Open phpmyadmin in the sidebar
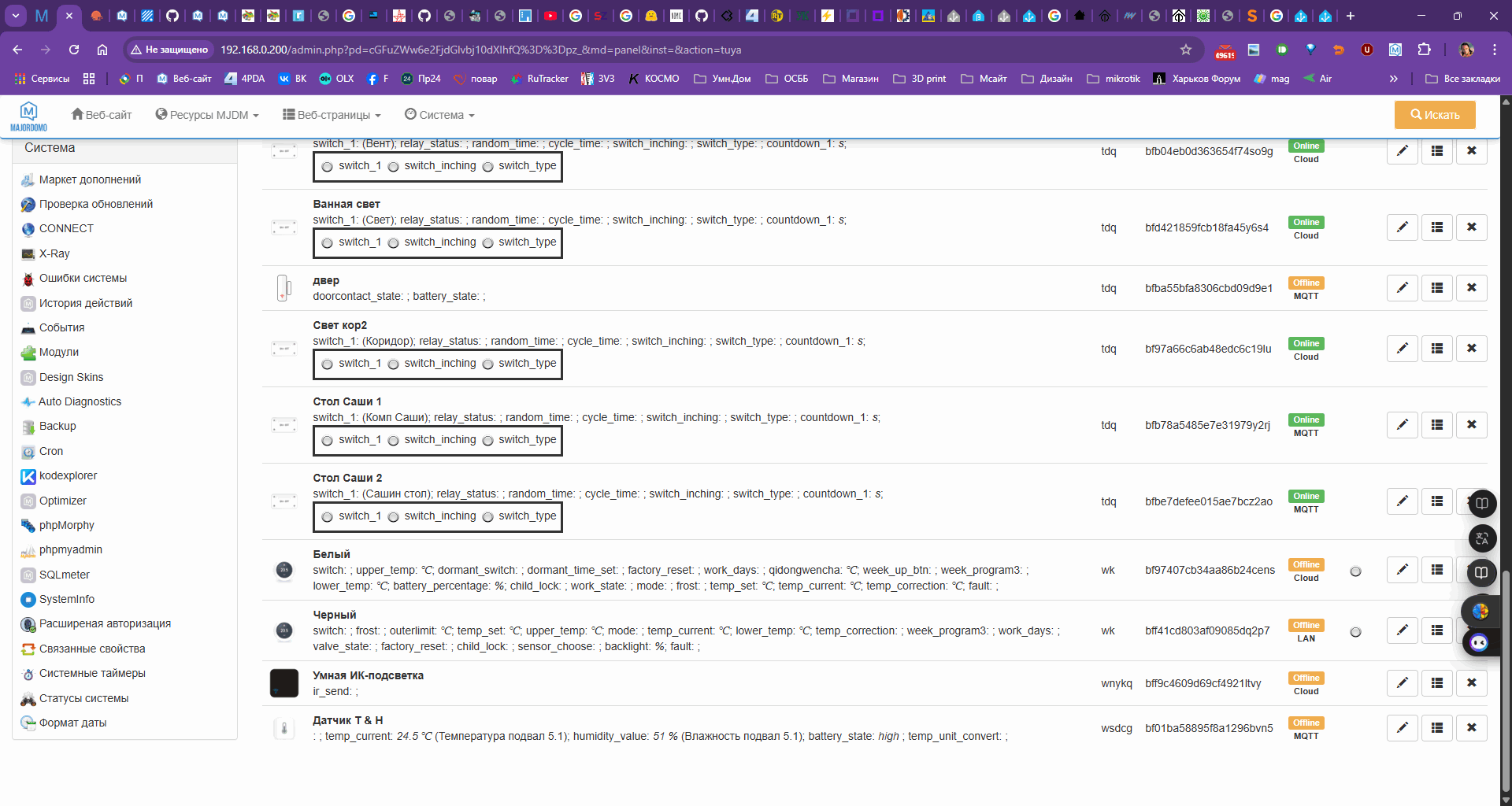 (x=70, y=549)
